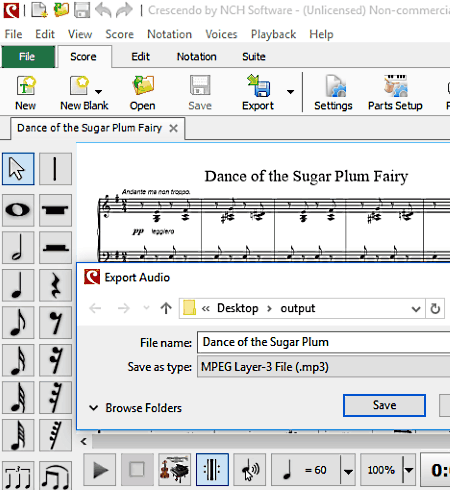Start playback with the Play button
450x492 pixels.
pos(100,469)
